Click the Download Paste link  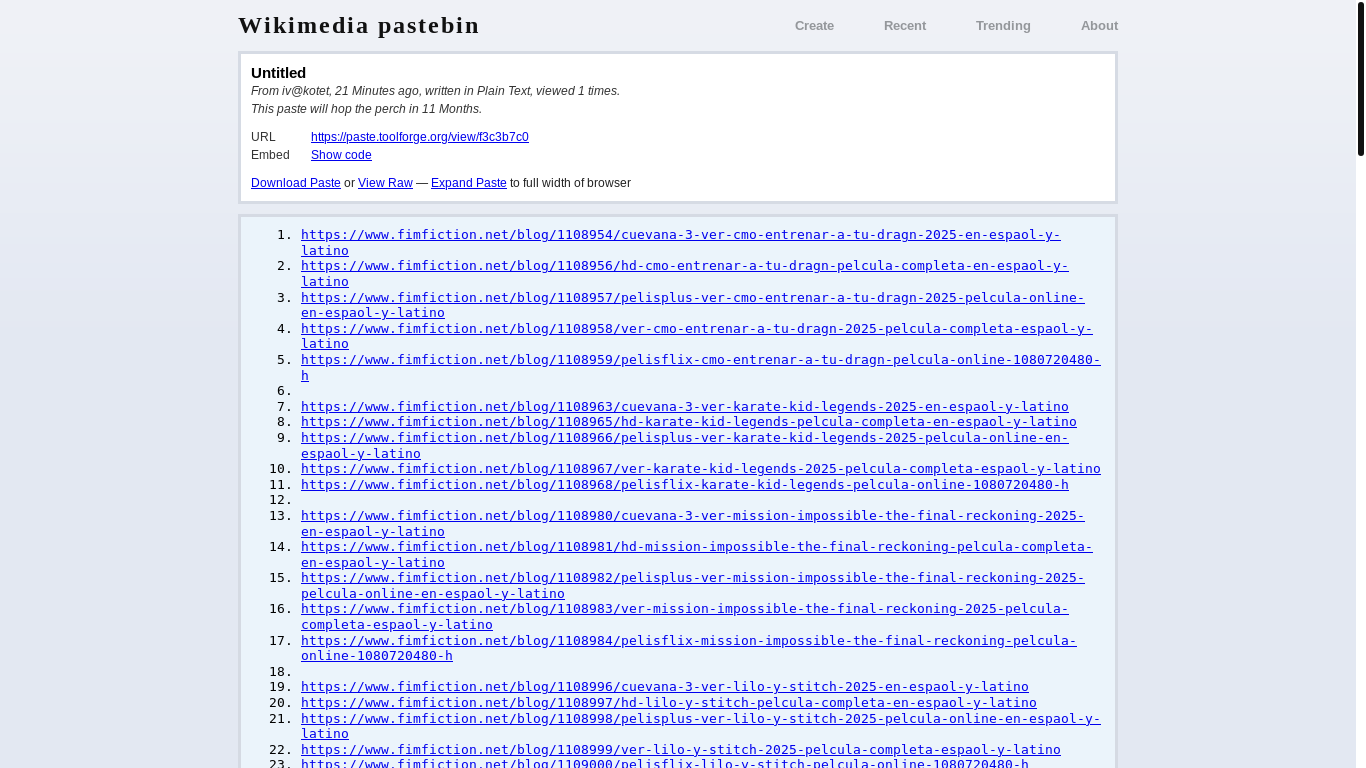point(296,183)
